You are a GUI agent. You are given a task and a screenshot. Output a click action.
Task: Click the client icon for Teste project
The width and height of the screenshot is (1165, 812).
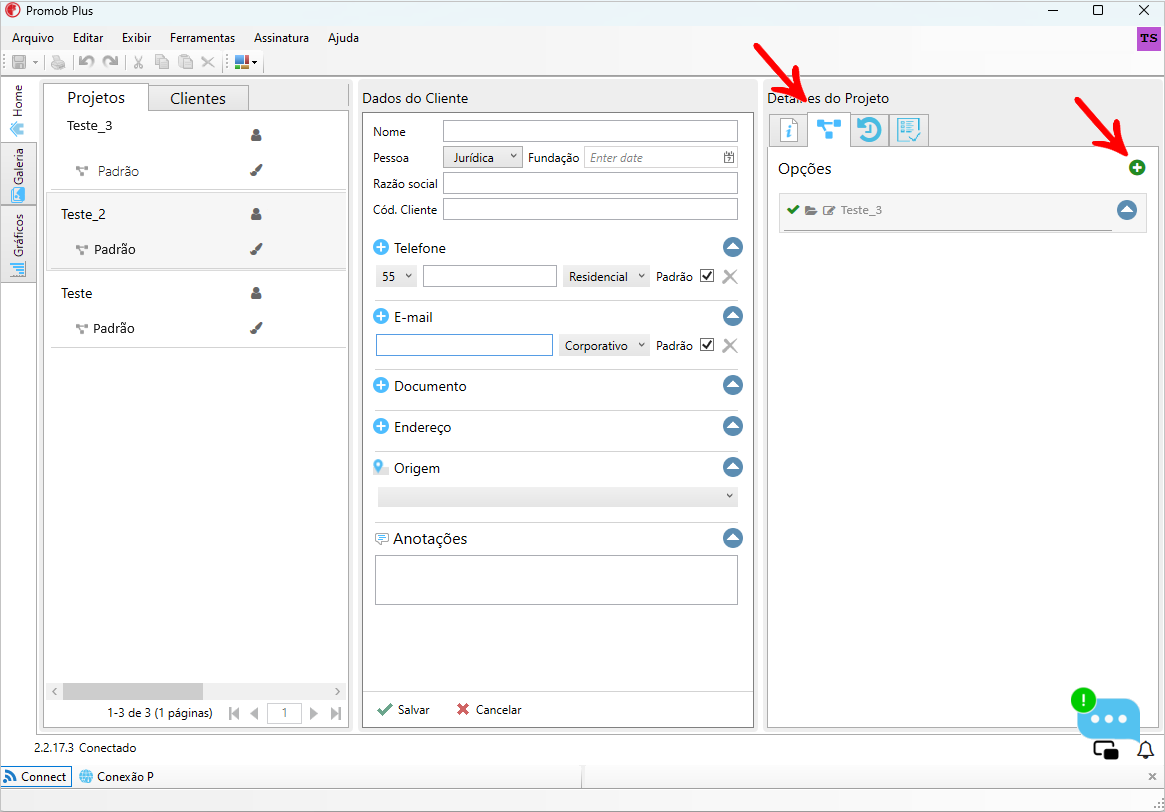pyautogui.click(x=256, y=293)
